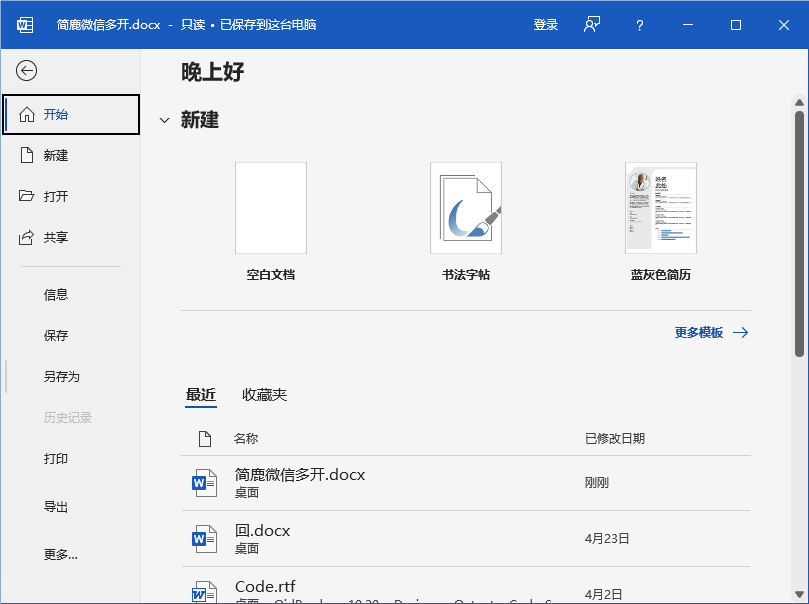
Task: Open the 新建 page from the sidebar
Action: (x=71, y=155)
